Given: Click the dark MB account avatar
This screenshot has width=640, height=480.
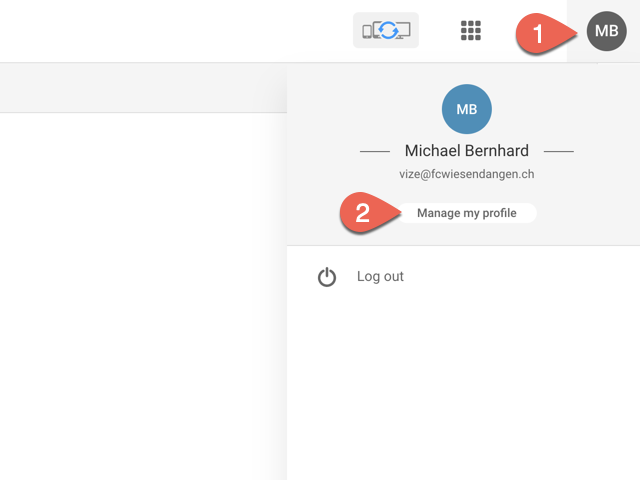Looking at the screenshot, I should (x=606, y=31).
